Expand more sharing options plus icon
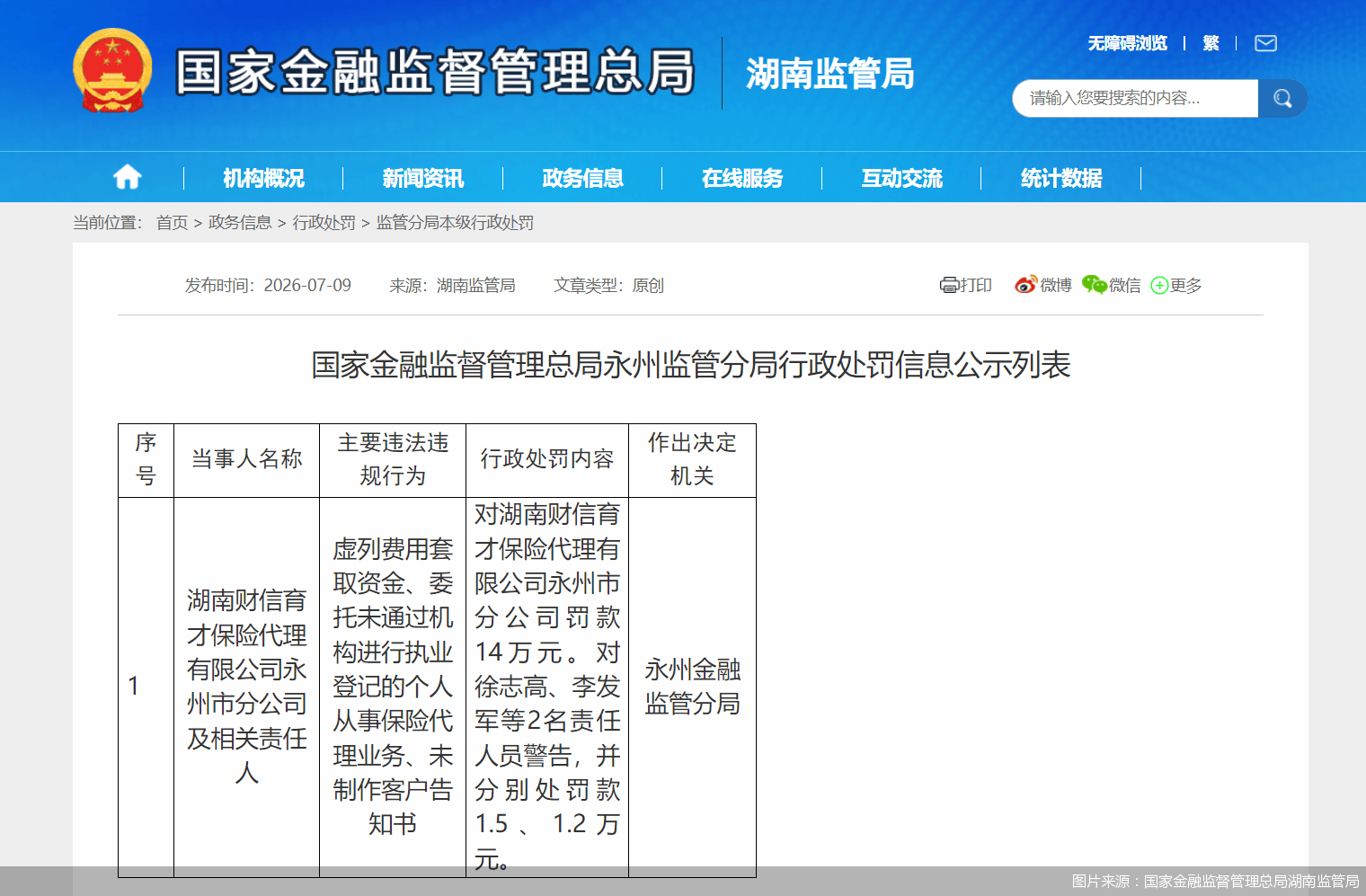The height and width of the screenshot is (896, 1366). (1159, 286)
